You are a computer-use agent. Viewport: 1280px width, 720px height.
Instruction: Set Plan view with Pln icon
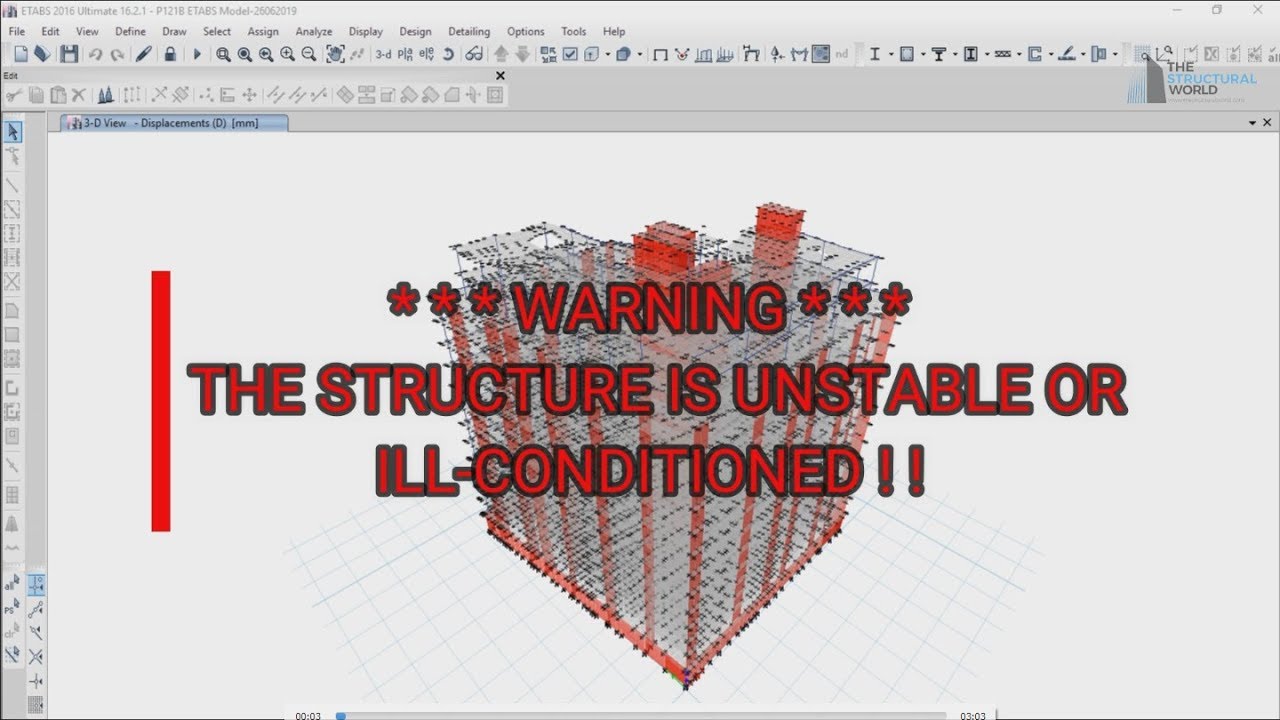click(x=405, y=54)
